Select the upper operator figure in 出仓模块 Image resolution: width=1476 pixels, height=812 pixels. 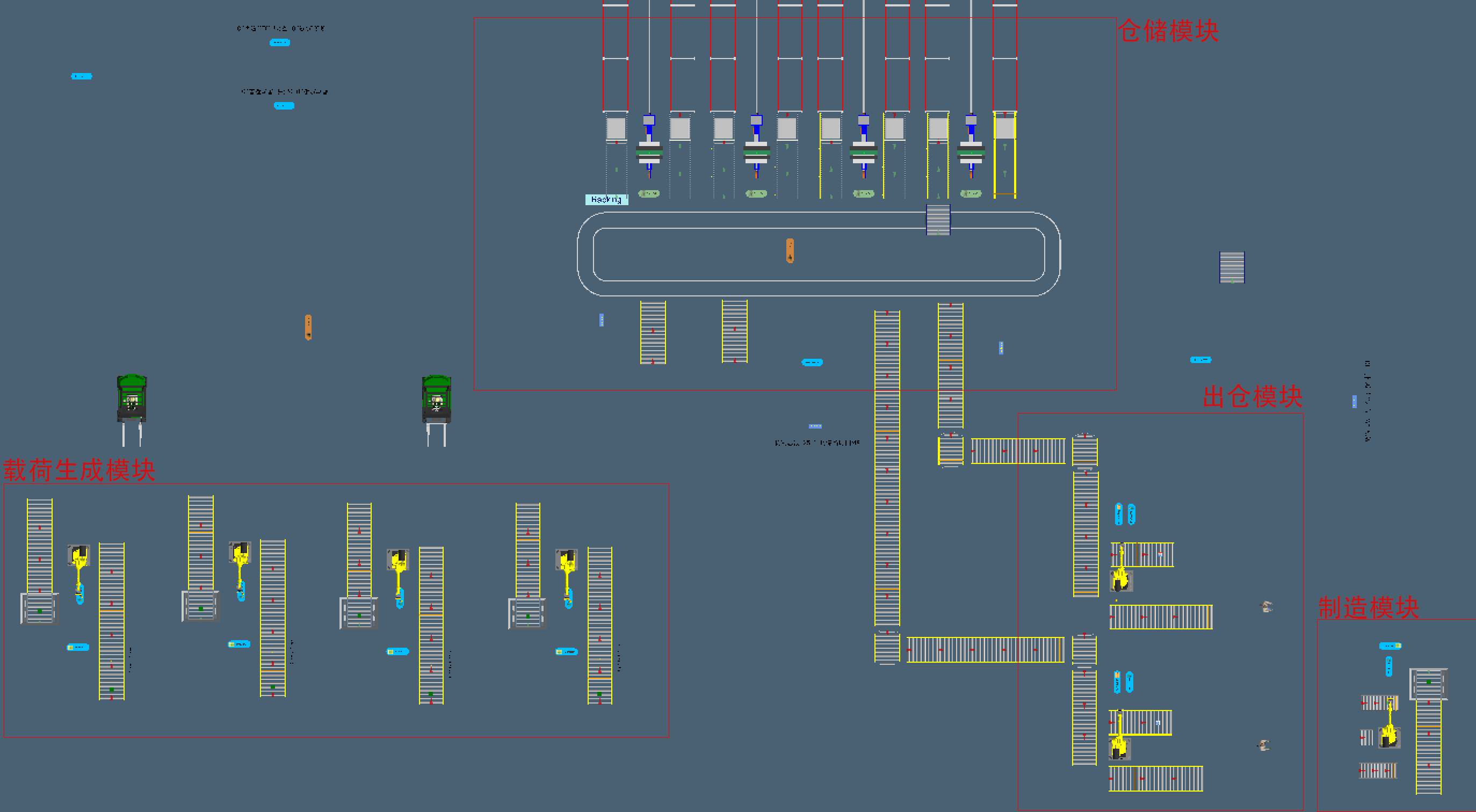tap(1267, 606)
